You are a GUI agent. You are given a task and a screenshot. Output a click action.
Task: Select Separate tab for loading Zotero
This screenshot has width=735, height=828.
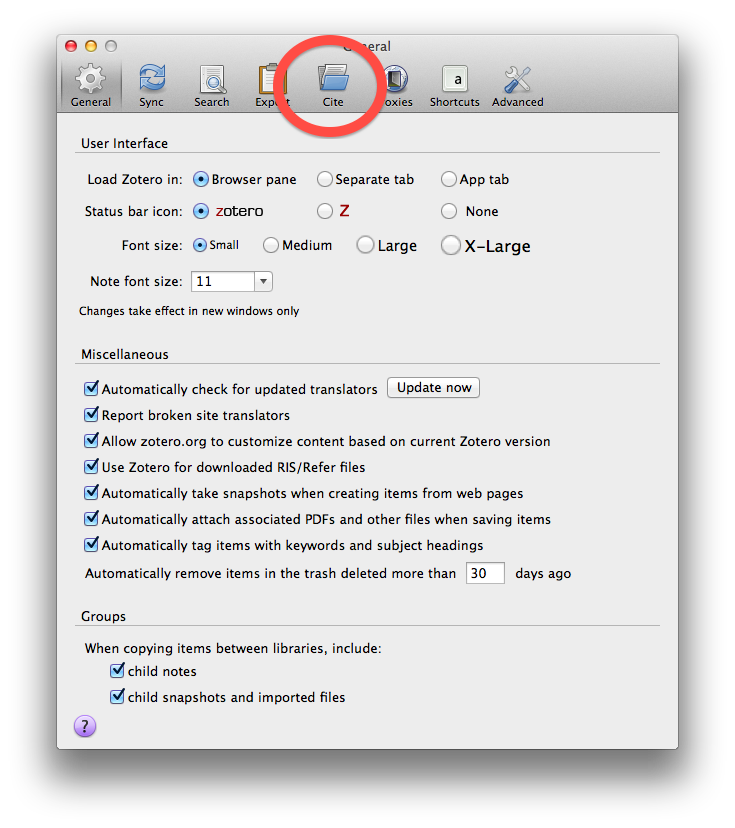click(325, 180)
